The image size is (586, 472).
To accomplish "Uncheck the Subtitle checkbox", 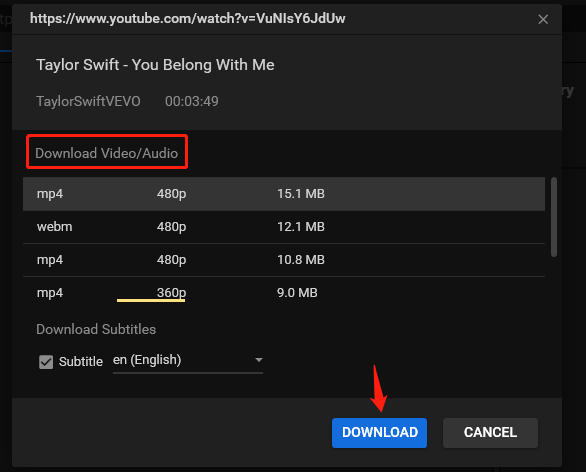I will coord(46,362).
